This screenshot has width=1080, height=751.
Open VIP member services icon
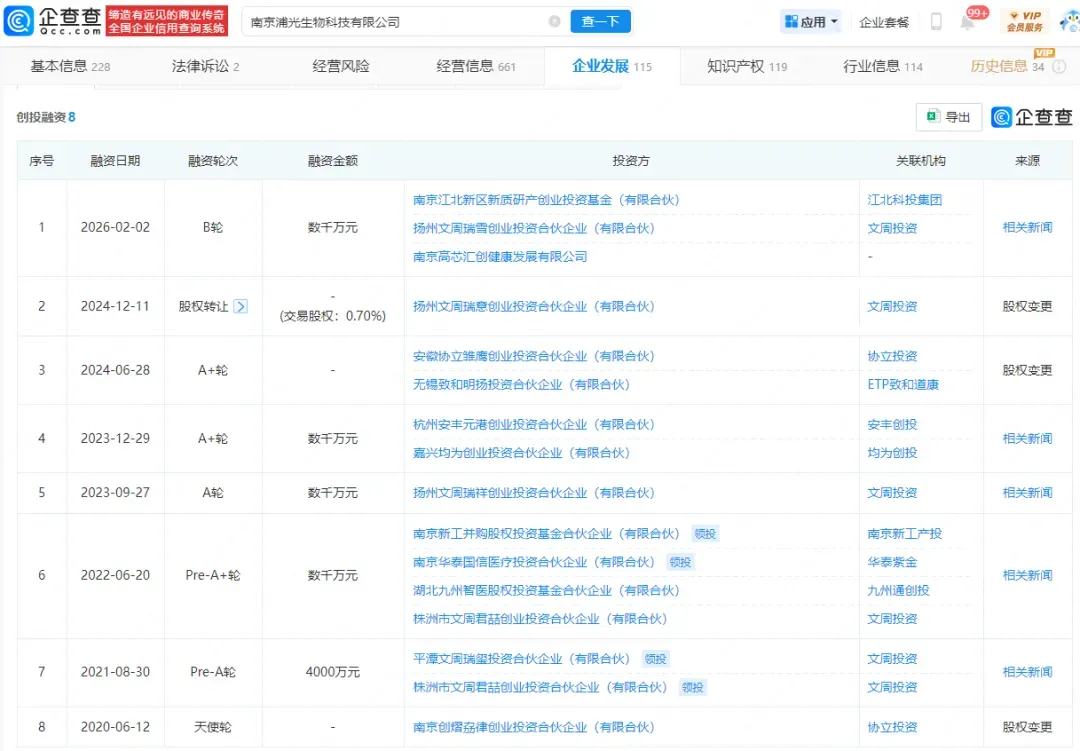[x=1025, y=21]
